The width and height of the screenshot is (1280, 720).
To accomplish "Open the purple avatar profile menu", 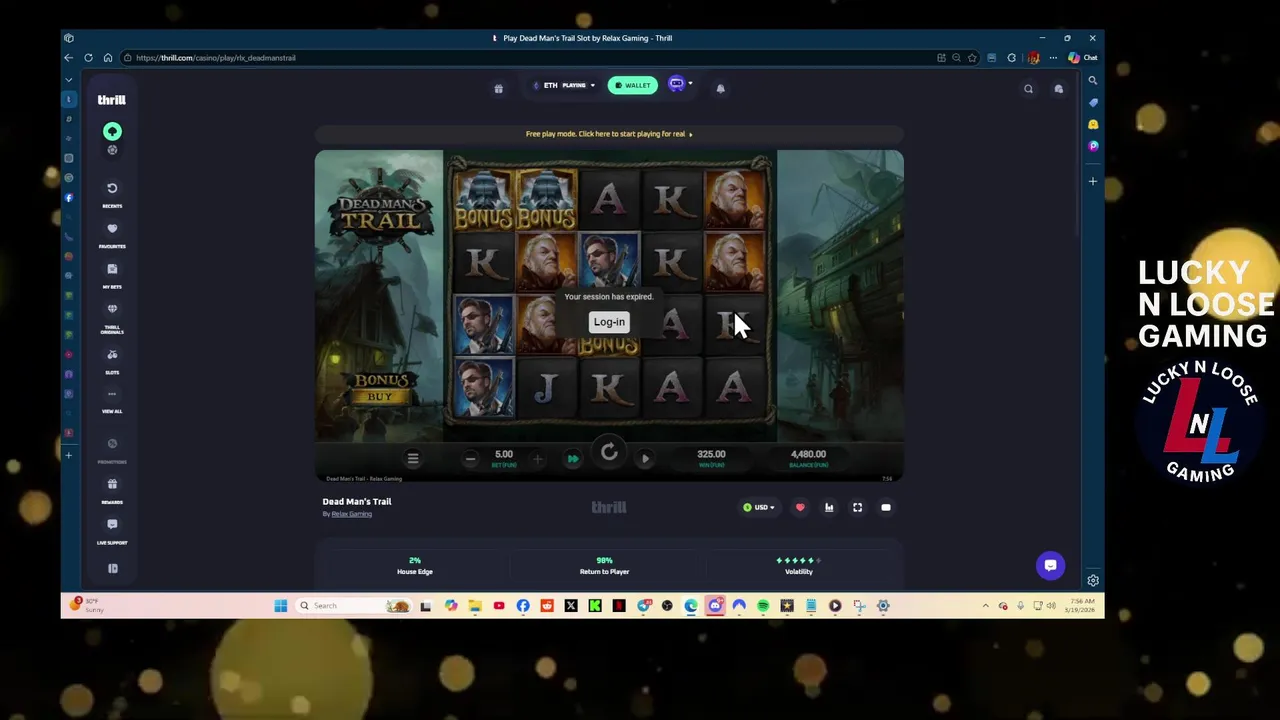I will coord(678,84).
